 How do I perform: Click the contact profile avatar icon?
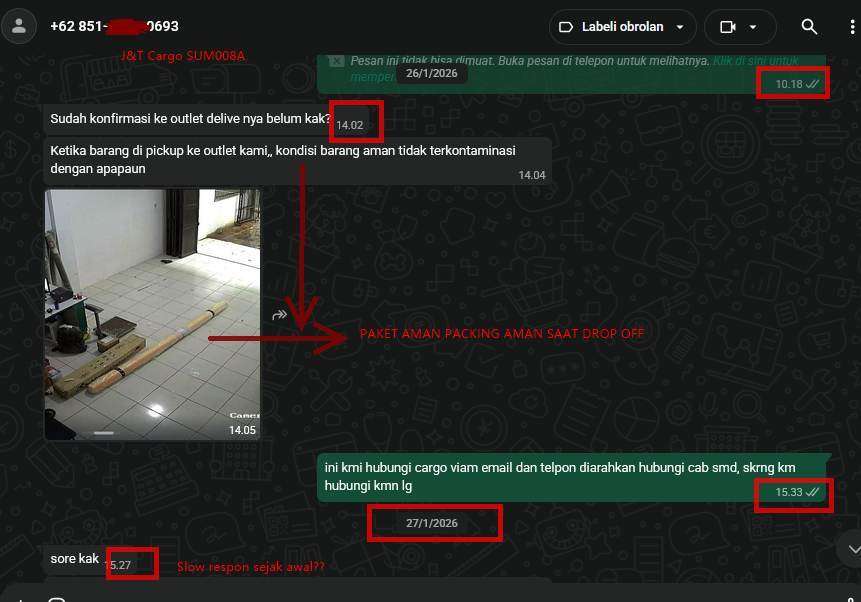click(18, 26)
